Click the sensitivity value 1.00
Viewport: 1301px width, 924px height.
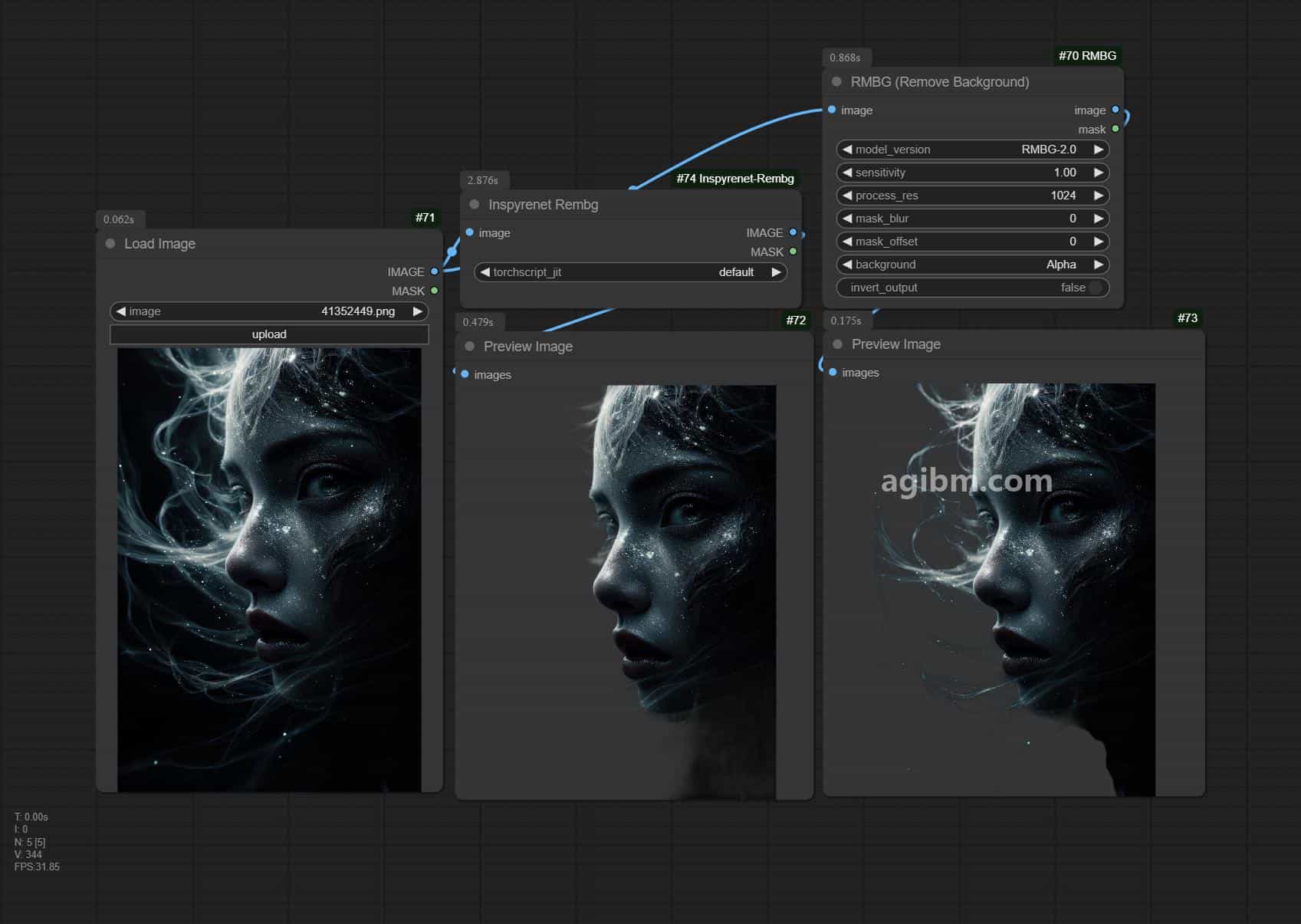1064,173
